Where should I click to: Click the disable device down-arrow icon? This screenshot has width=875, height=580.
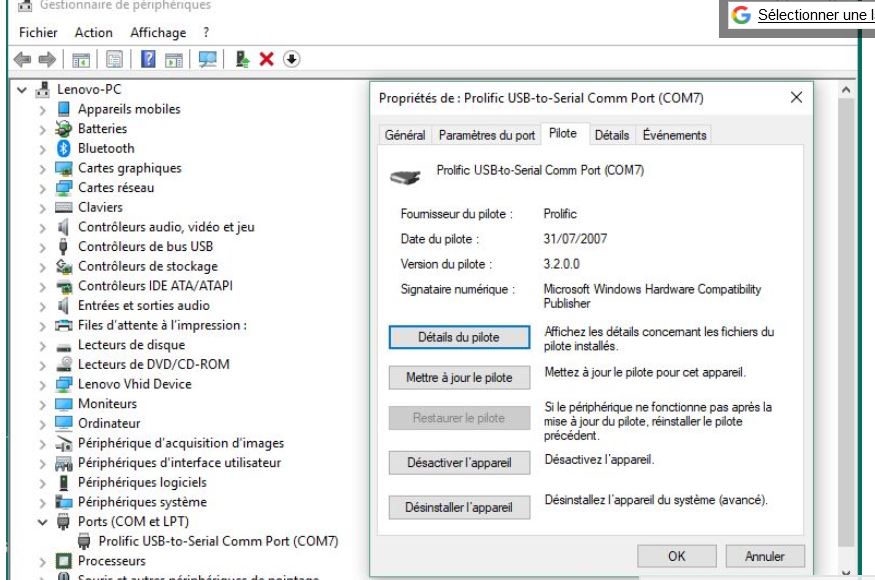pyautogui.click(x=291, y=59)
